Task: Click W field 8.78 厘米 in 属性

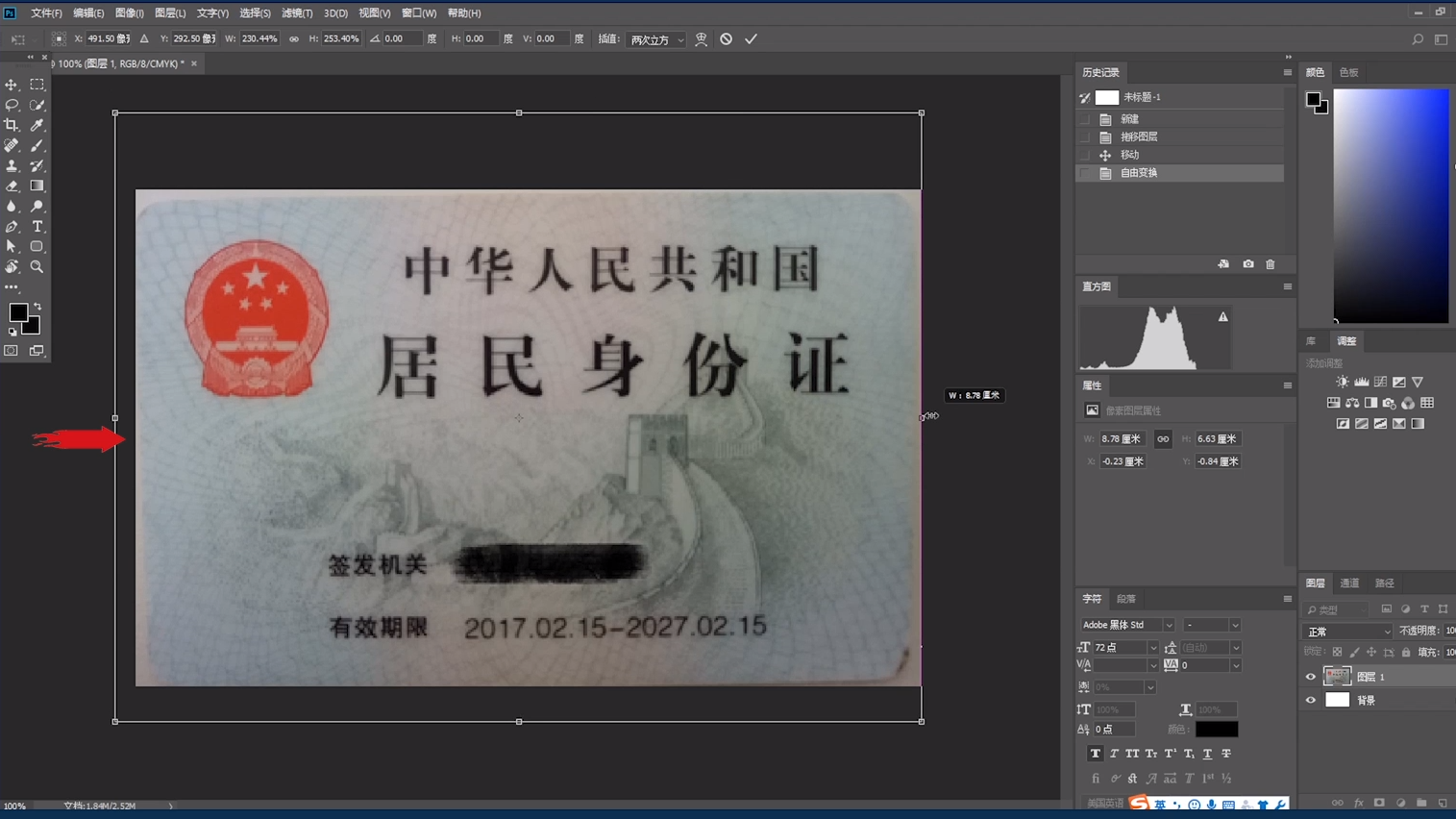Action: pyautogui.click(x=1123, y=439)
